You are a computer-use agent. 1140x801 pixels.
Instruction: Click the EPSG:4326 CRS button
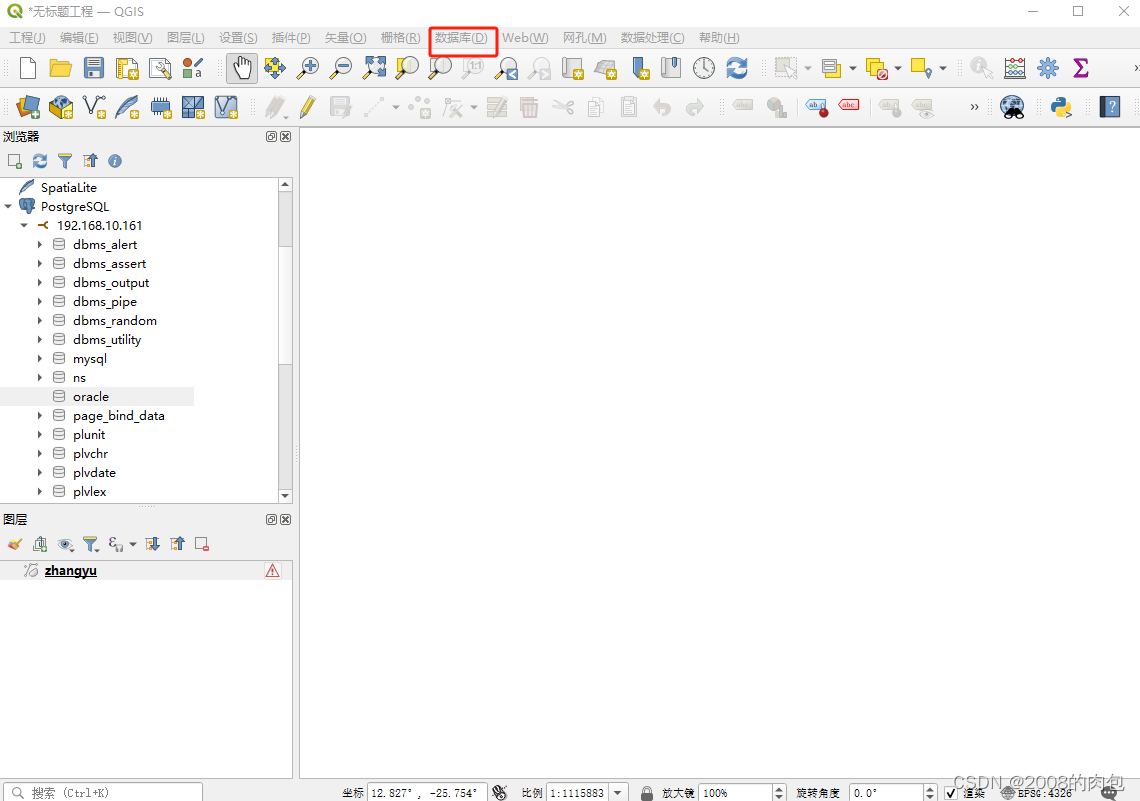(x=1037, y=793)
